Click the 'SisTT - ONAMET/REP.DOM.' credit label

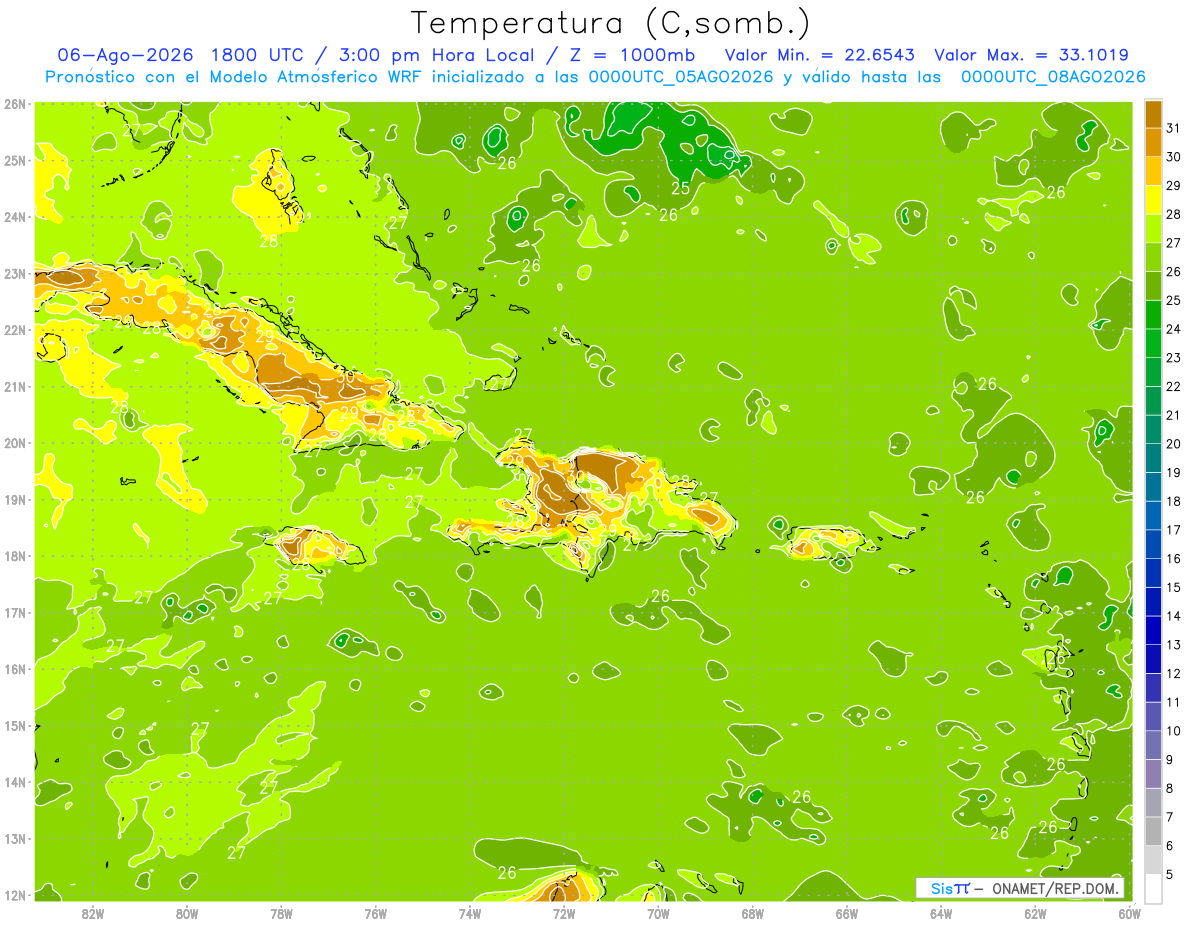click(1020, 888)
